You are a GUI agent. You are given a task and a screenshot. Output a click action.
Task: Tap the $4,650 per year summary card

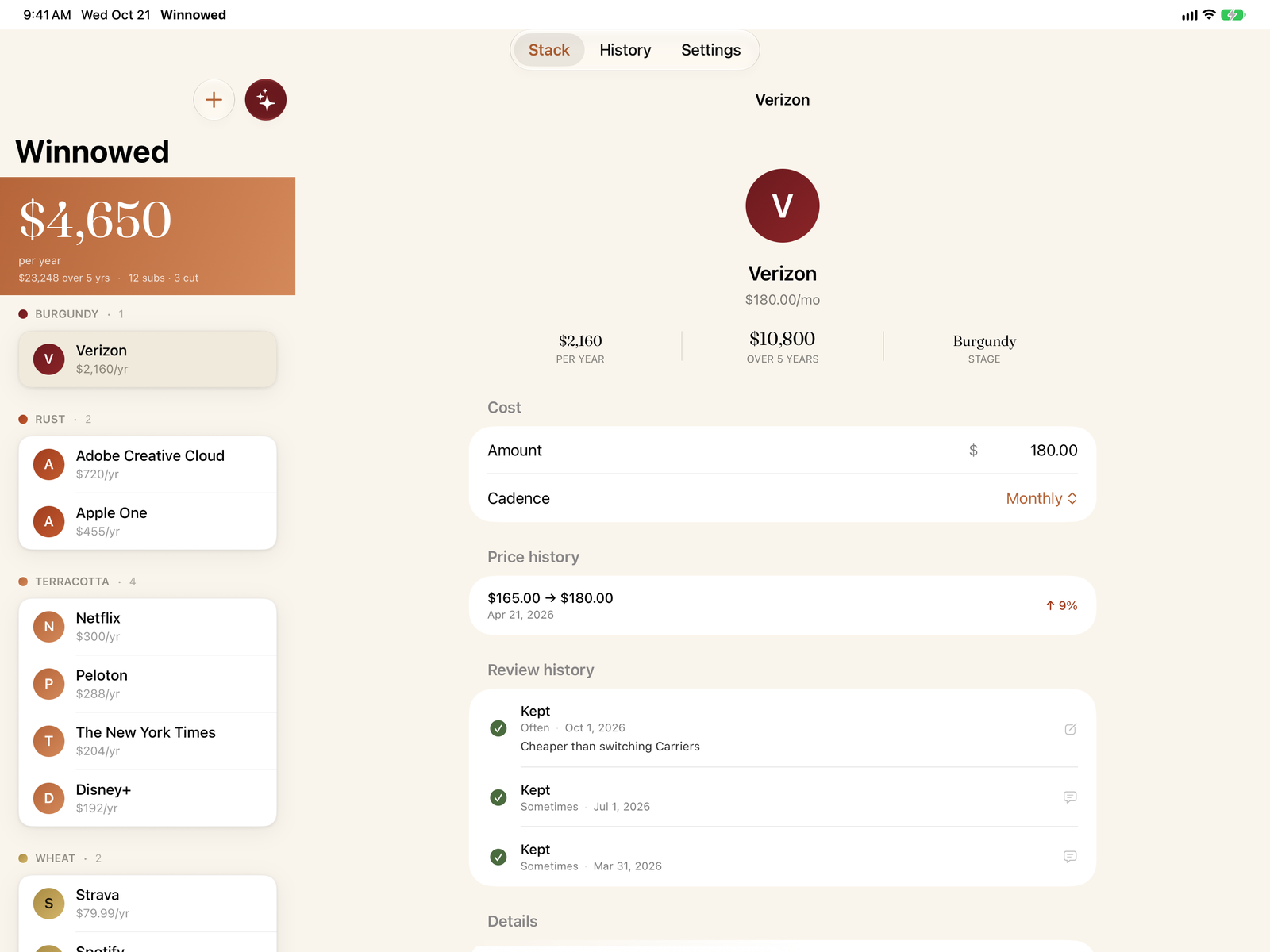tap(148, 236)
